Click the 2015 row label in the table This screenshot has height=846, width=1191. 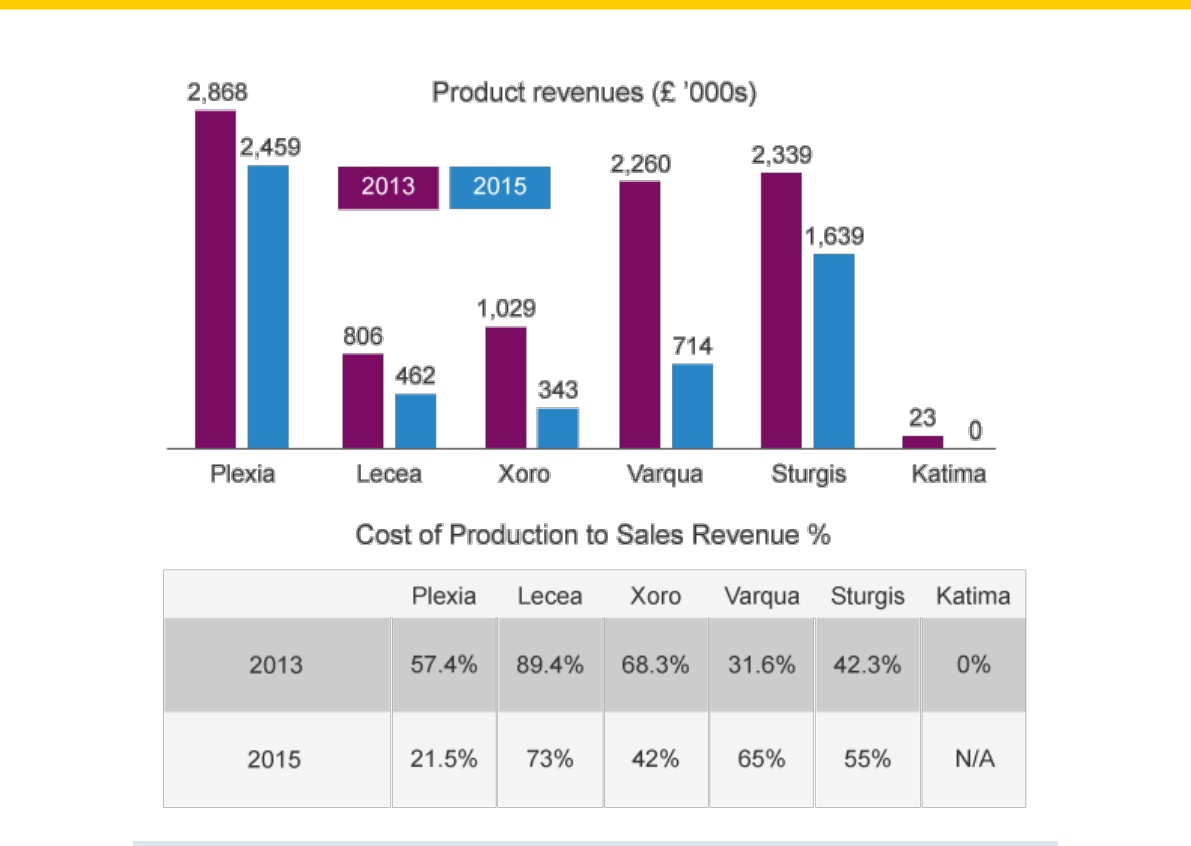coord(274,759)
